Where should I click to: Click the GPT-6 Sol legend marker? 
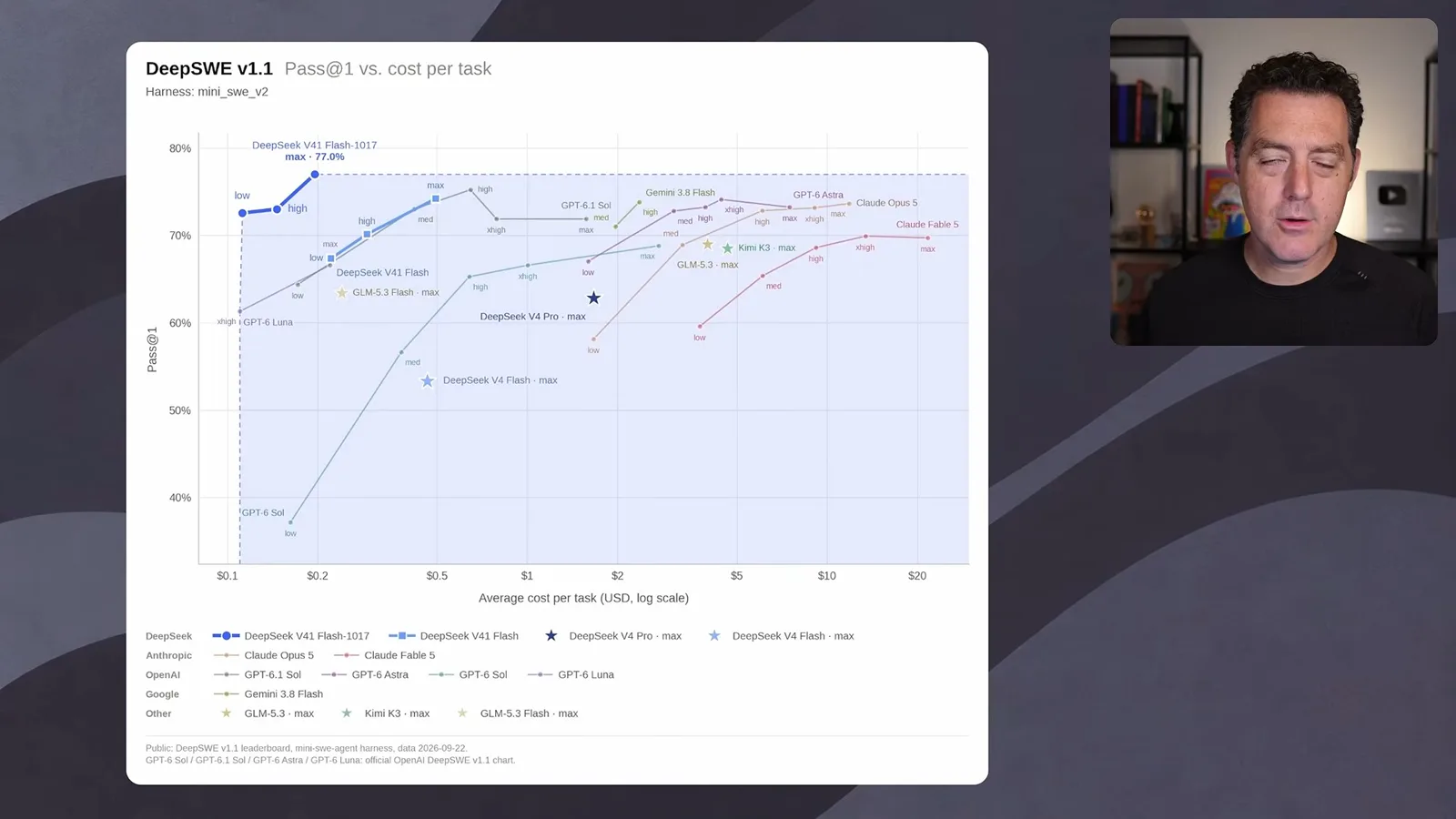(x=441, y=675)
